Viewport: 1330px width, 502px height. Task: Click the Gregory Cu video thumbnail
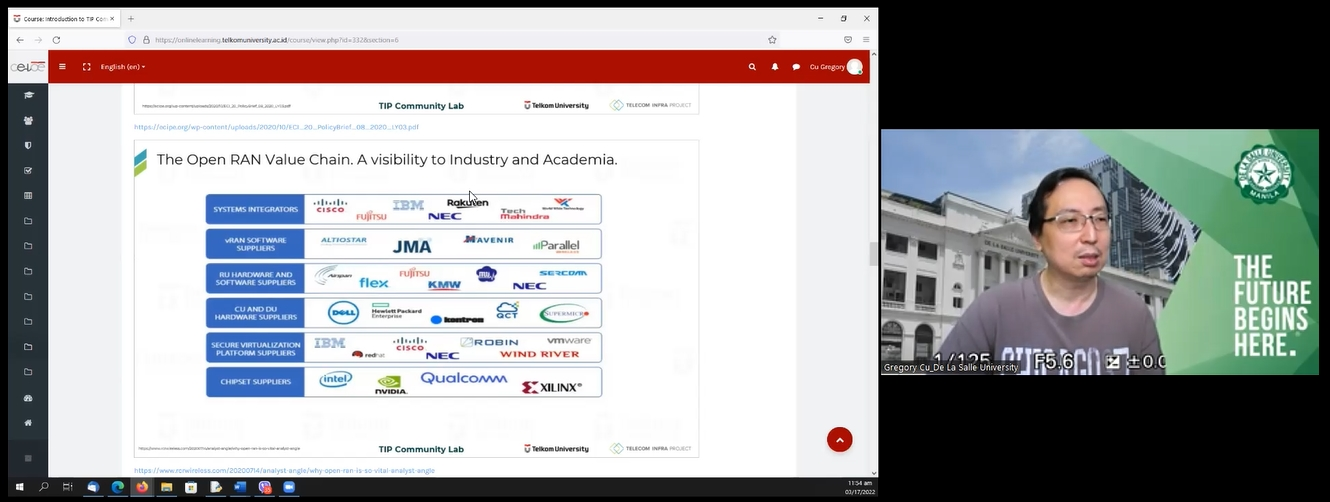point(1100,252)
